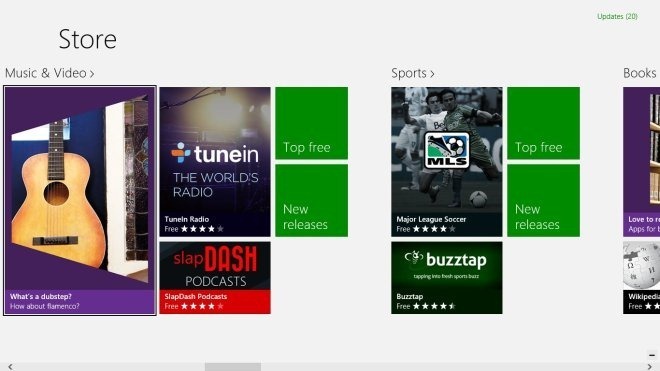Click the MLS logo icon

point(447,150)
